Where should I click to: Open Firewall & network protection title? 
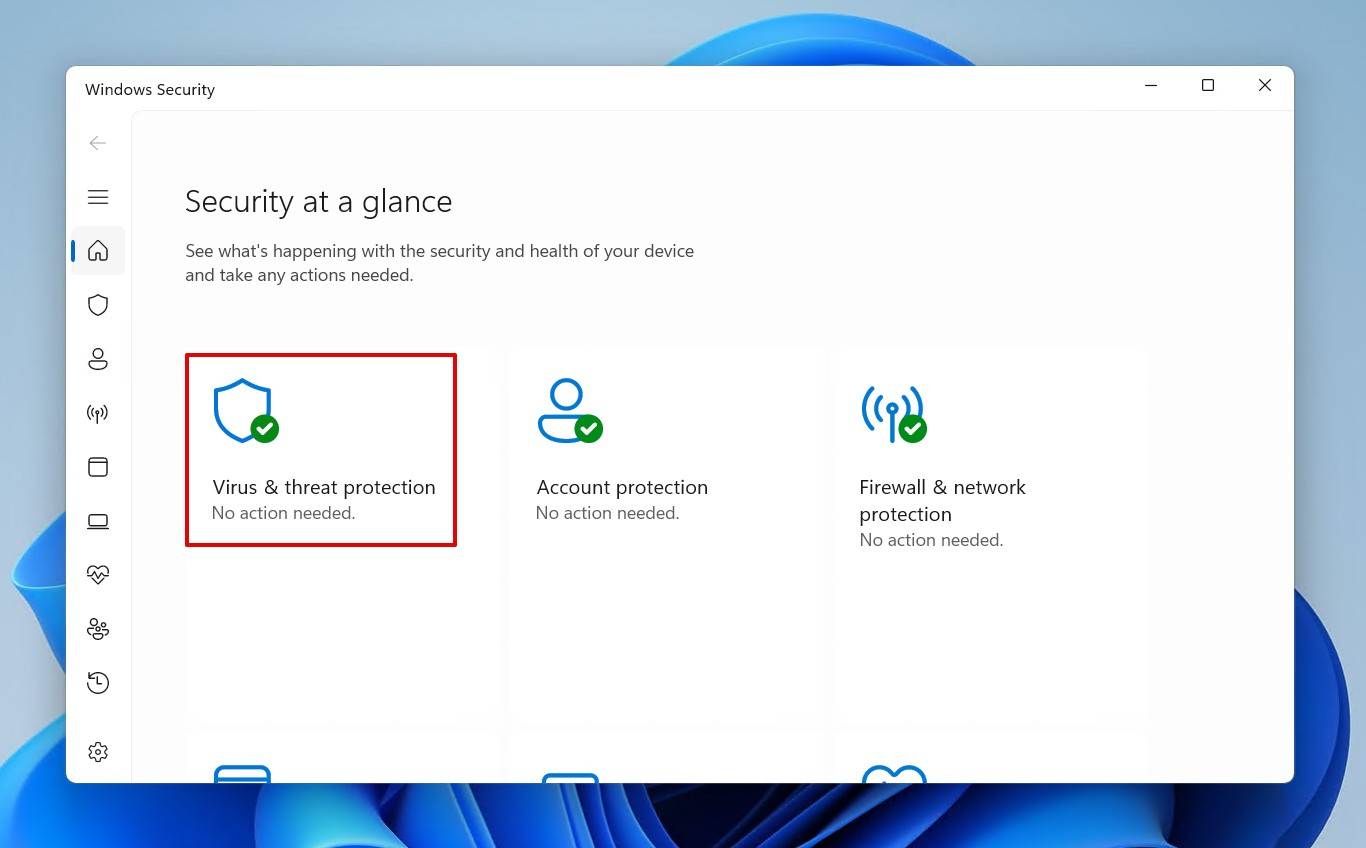click(x=943, y=500)
